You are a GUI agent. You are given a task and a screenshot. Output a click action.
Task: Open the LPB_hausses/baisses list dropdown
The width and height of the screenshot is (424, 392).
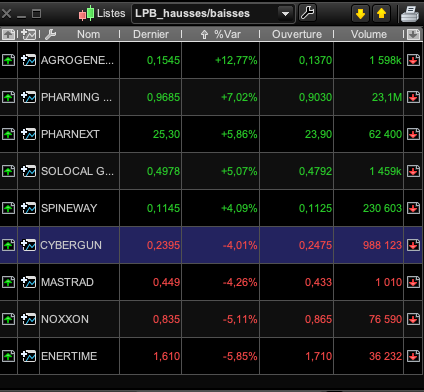coord(213,14)
